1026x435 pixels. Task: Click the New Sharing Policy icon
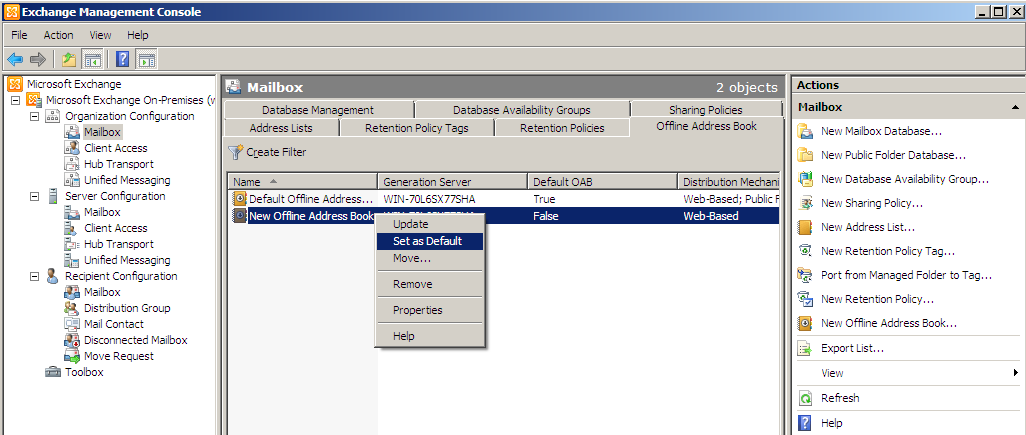(x=805, y=203)
